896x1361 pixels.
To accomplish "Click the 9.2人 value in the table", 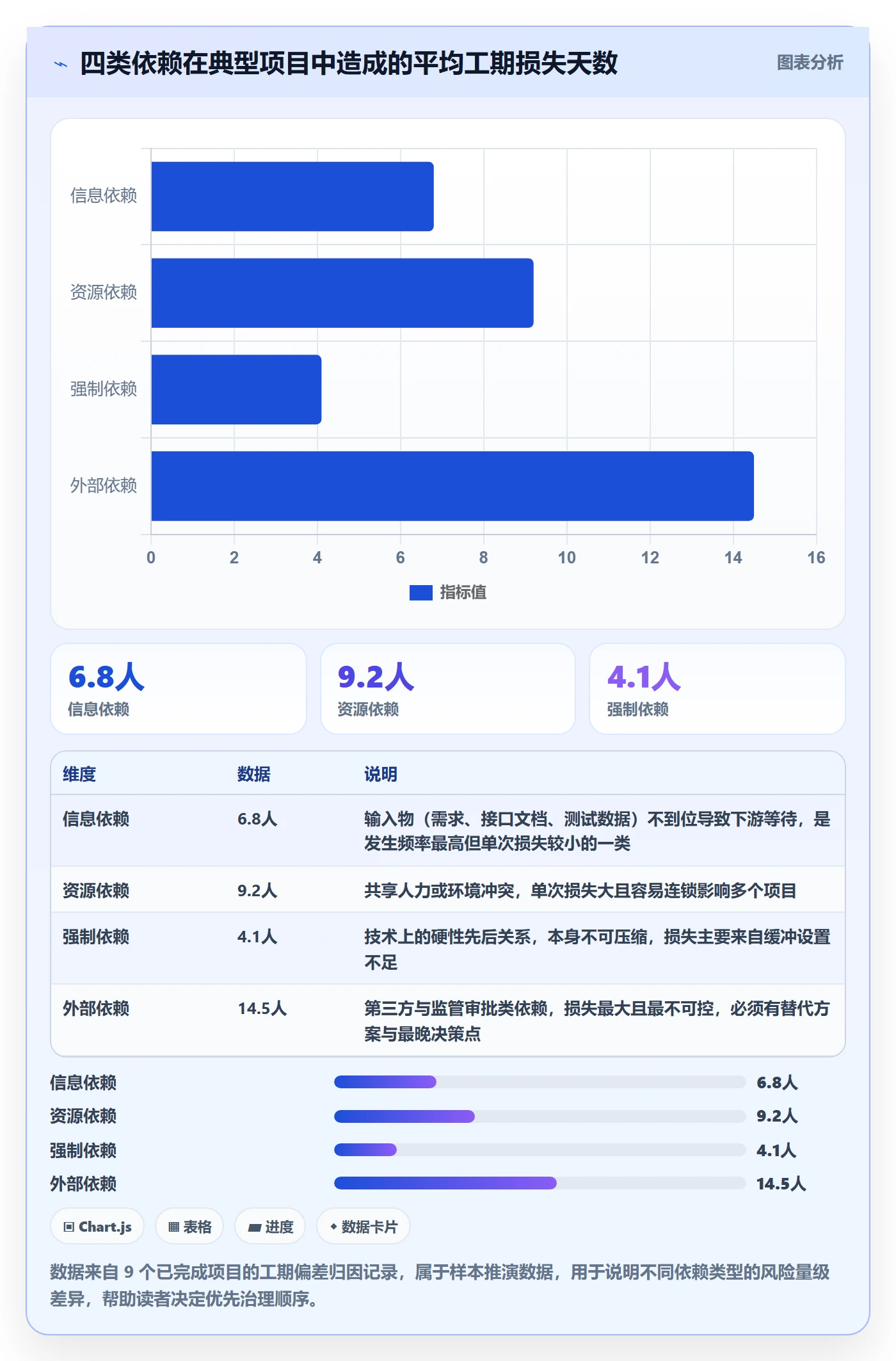I will pos(257,891).
